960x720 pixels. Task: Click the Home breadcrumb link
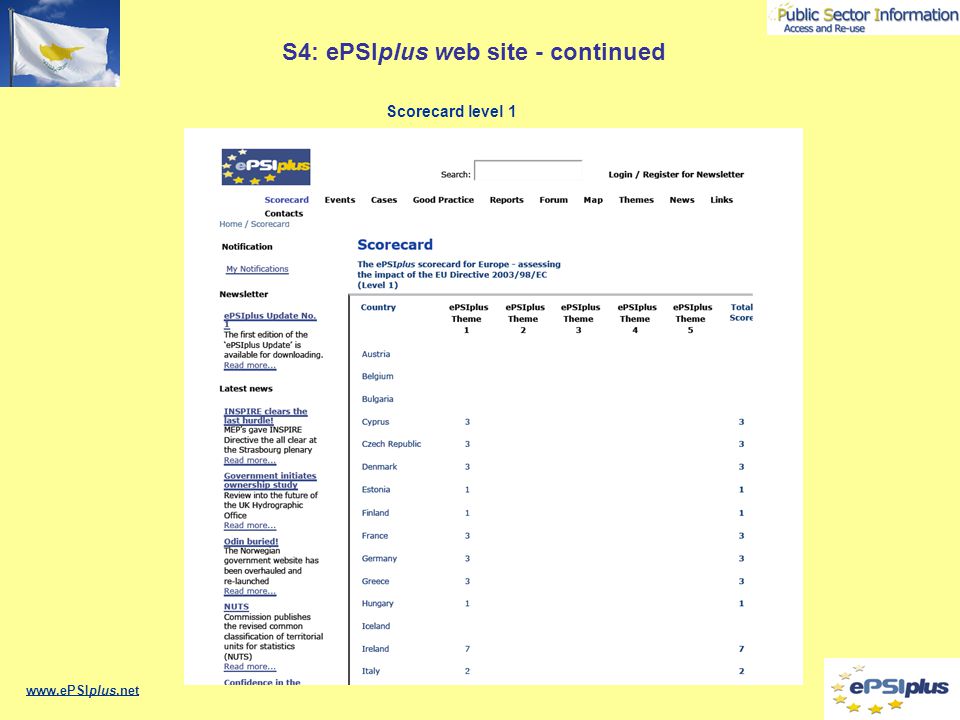(231, 224)
